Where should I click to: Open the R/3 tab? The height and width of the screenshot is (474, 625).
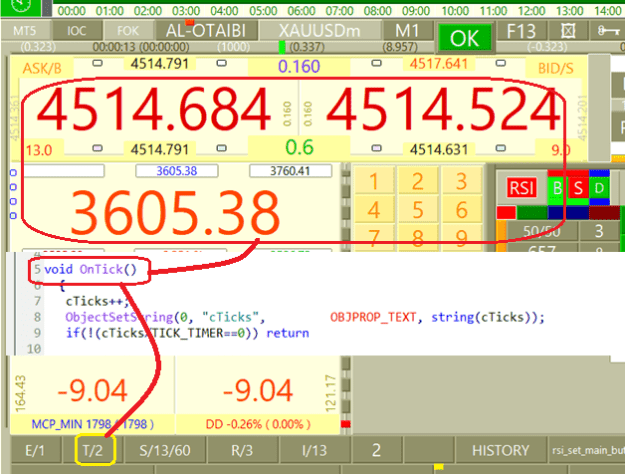point(242,450)
